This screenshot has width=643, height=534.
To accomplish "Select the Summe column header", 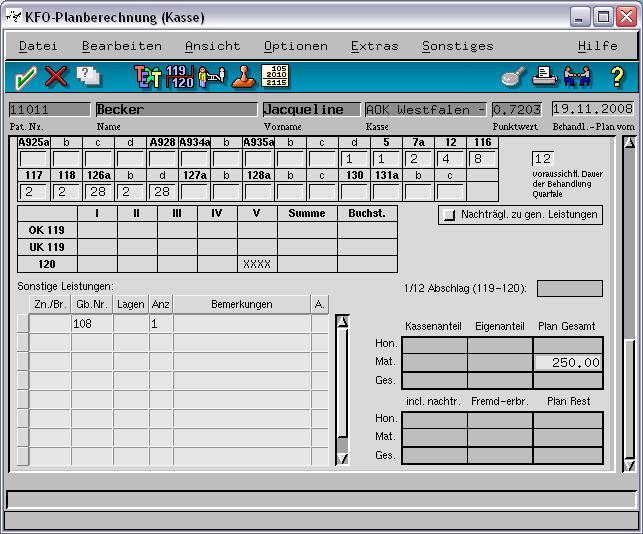I will (x=307, y=213).
